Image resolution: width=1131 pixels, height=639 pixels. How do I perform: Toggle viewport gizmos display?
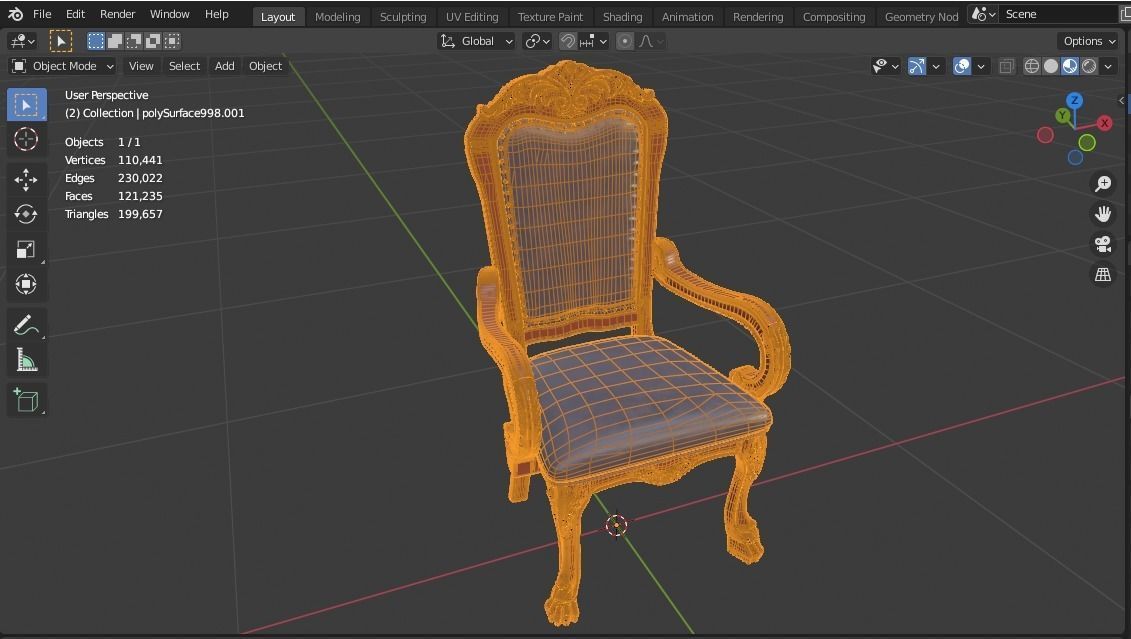click(x=916, y=66)
